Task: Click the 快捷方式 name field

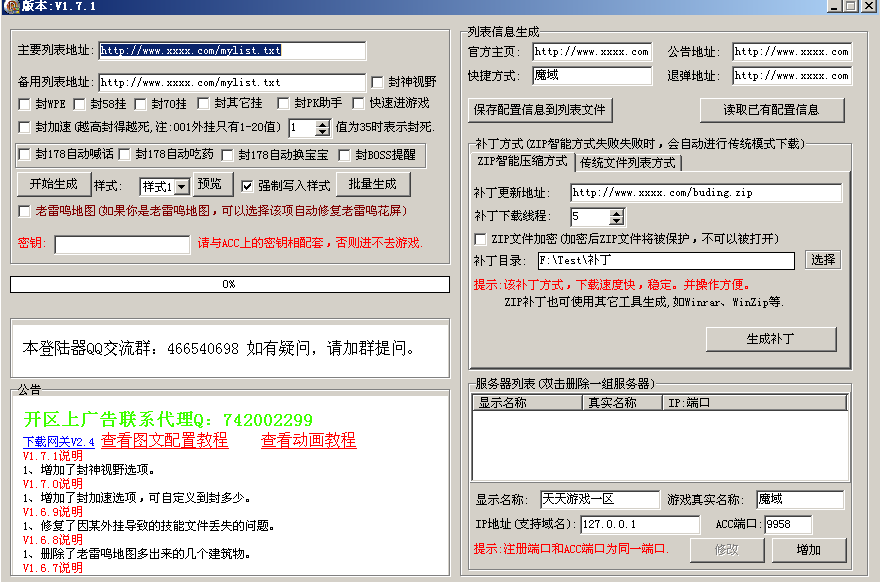Action: tap(592, 75)
